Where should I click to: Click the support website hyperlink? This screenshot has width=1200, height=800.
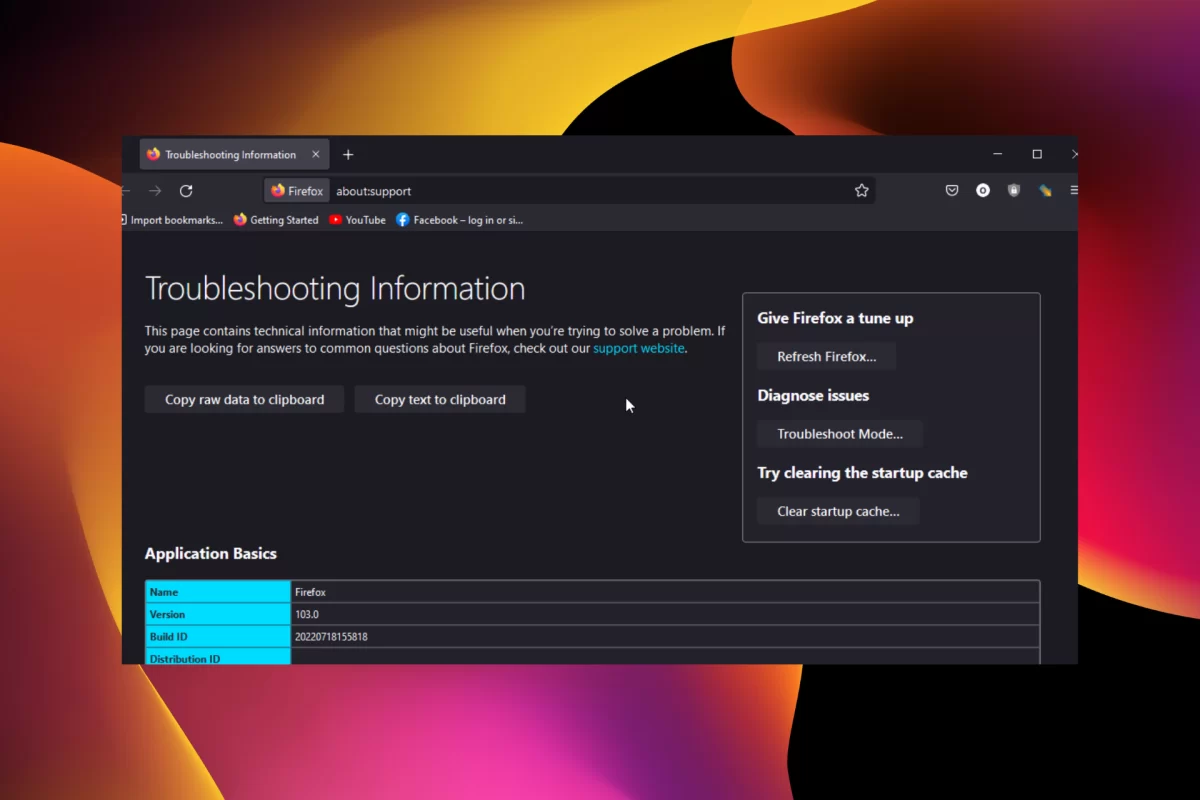pos(639,348)
